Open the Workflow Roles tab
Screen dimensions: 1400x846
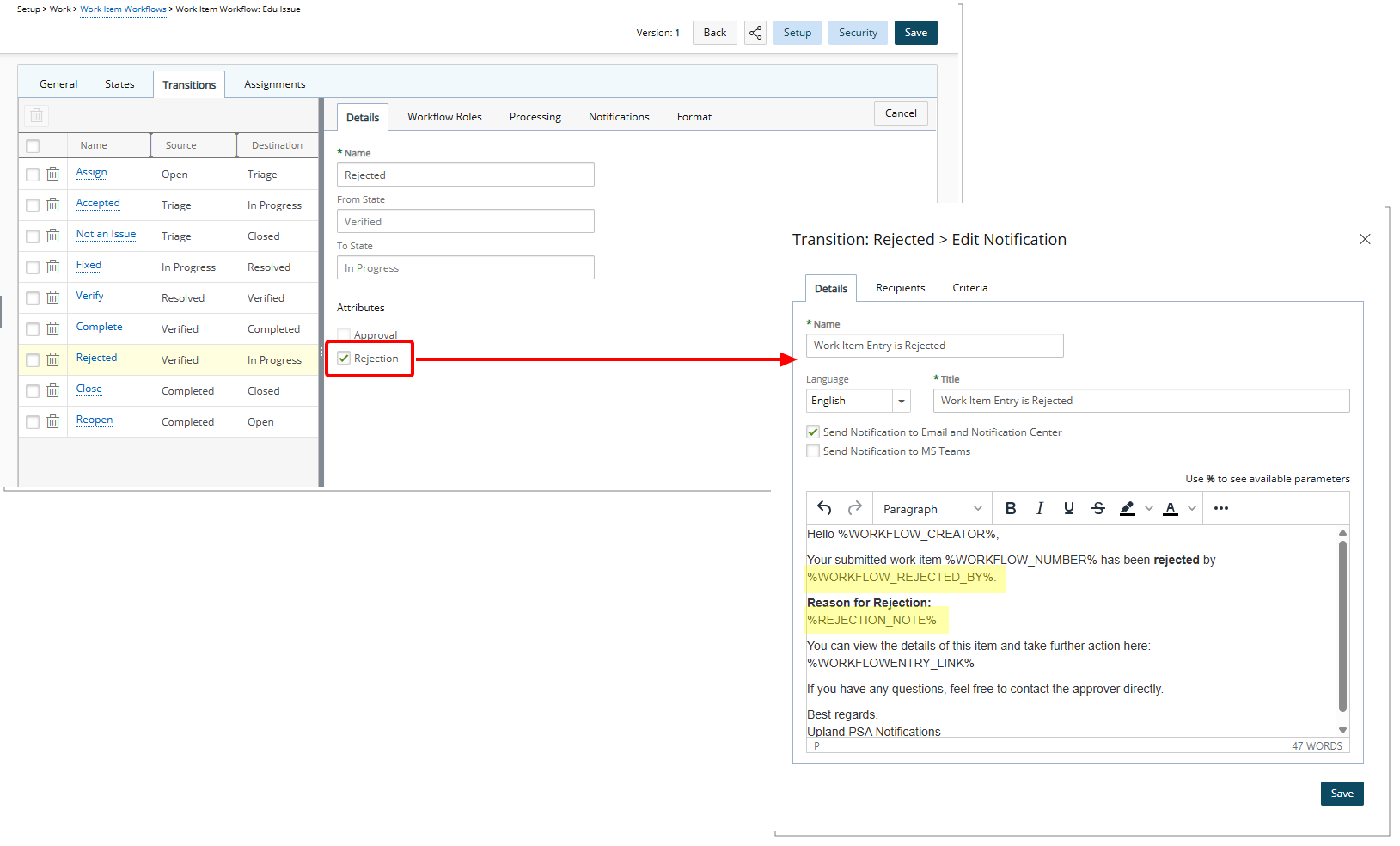click(443, 116)
